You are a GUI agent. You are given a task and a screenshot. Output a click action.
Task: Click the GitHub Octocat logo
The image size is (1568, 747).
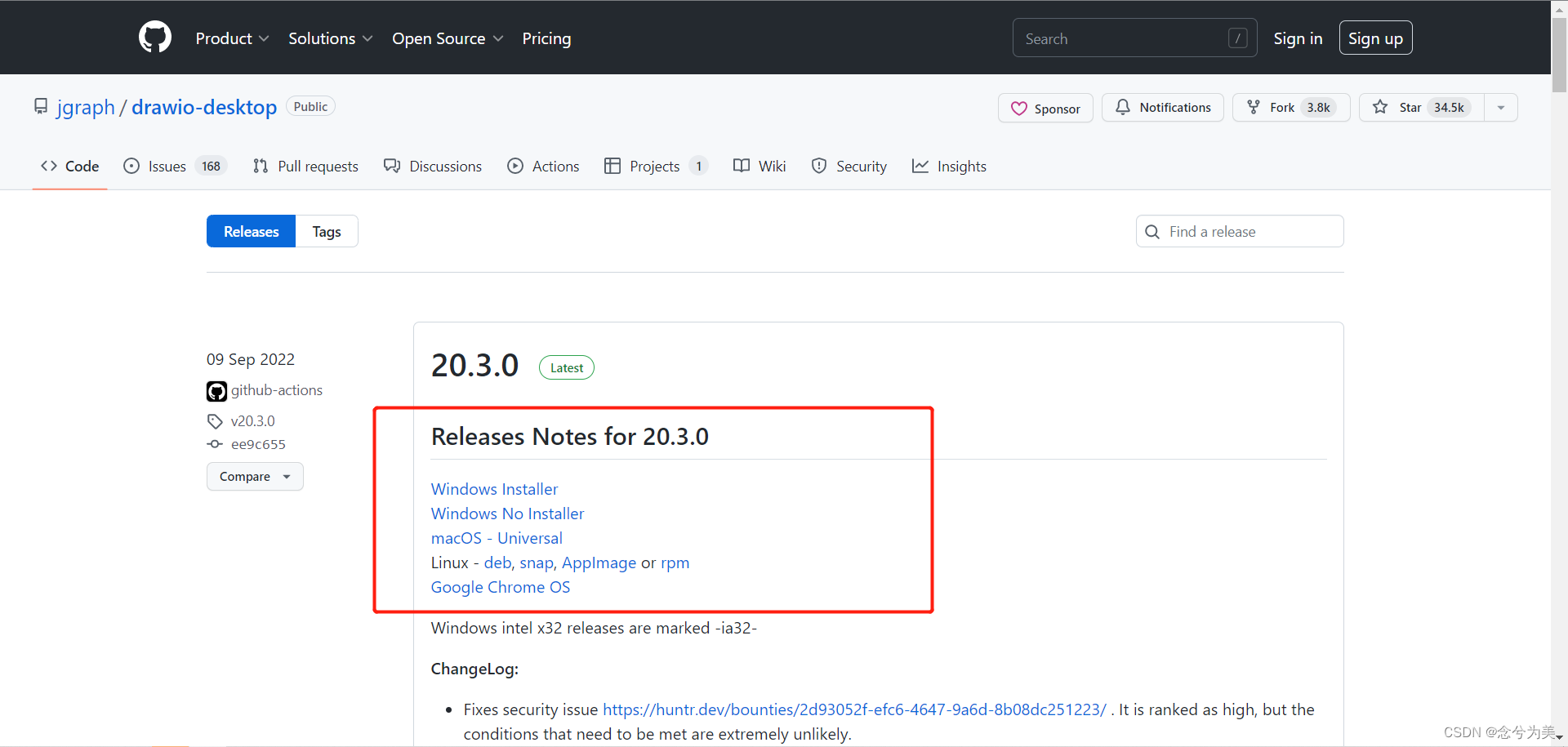155,38
